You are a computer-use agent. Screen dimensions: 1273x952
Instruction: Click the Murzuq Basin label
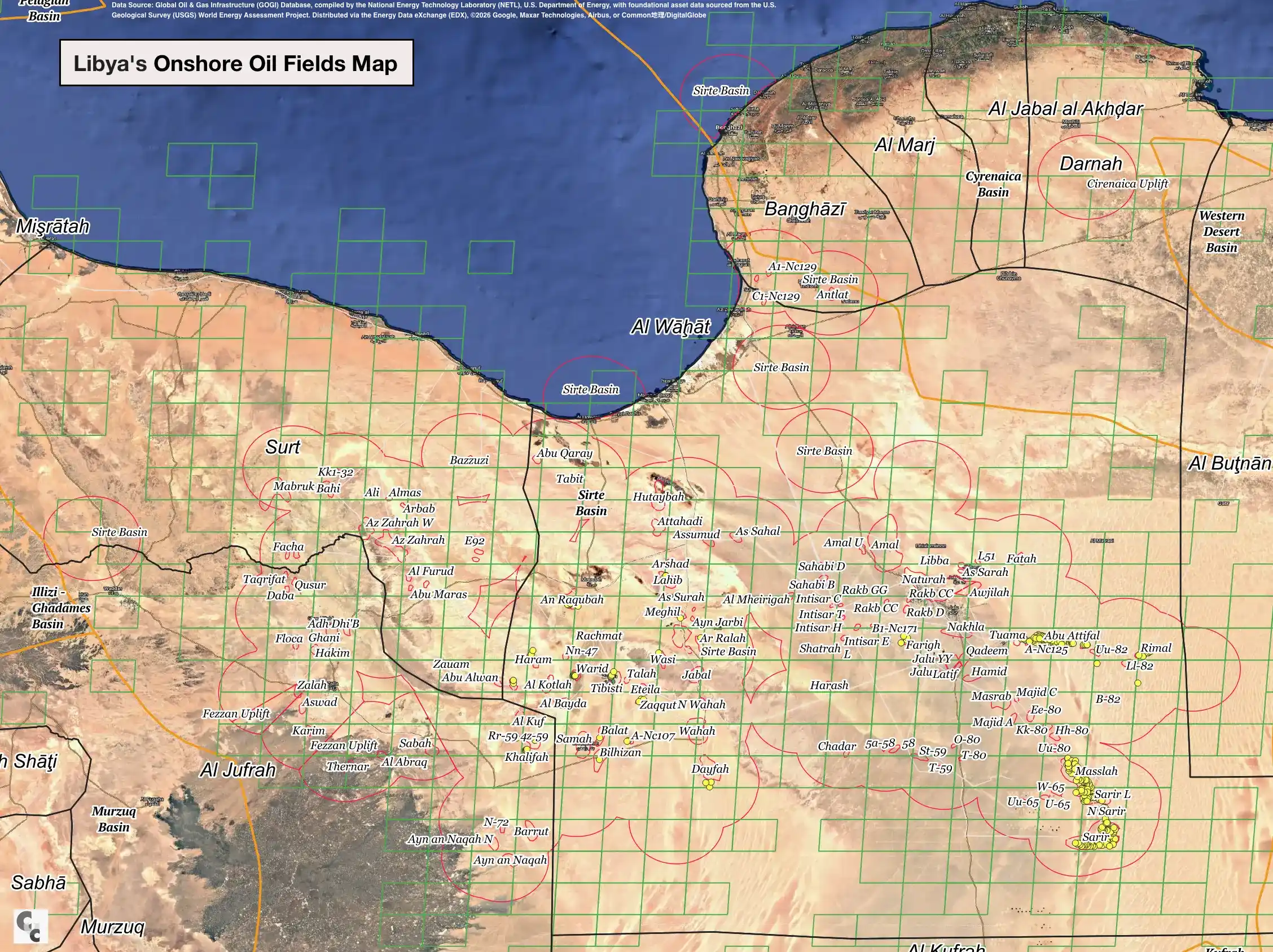(114, 819)
